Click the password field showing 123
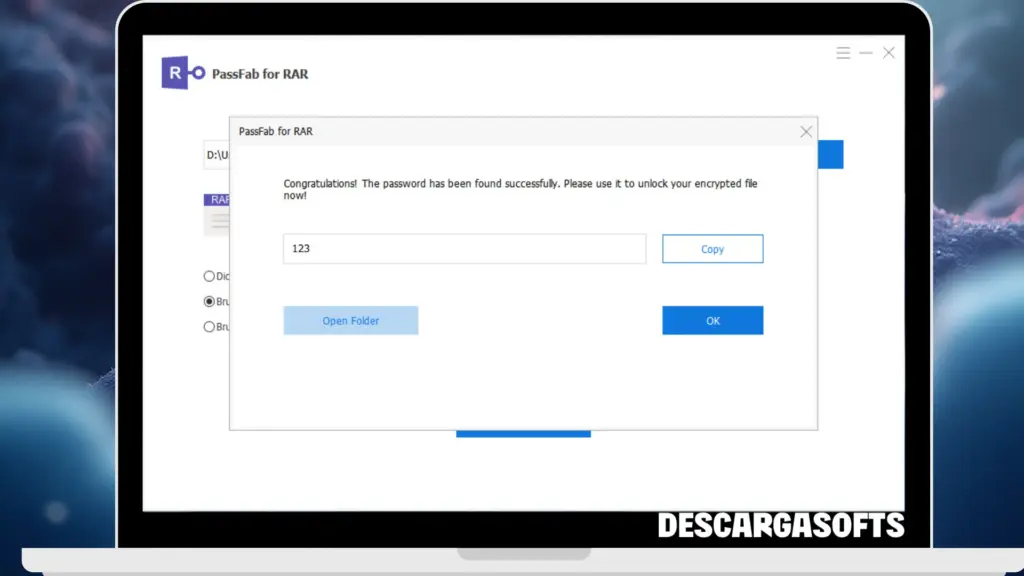 [x=464, y=249]
